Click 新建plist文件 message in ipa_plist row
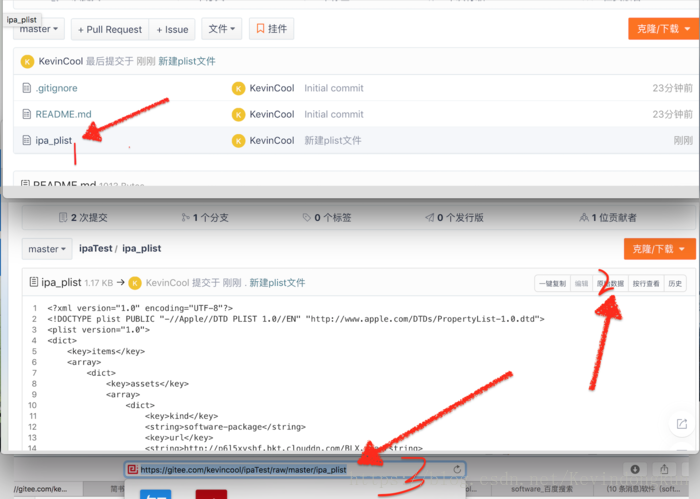 pyautogui.click(x=333, y=141)
